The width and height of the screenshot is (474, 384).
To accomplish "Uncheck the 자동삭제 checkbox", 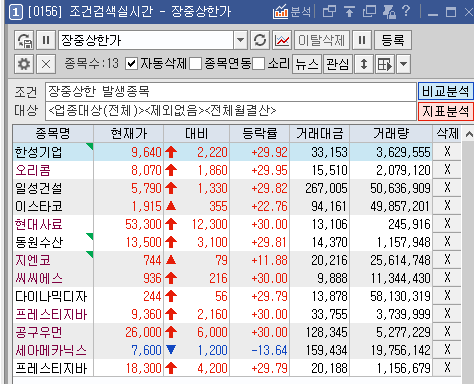I will 132,64.
